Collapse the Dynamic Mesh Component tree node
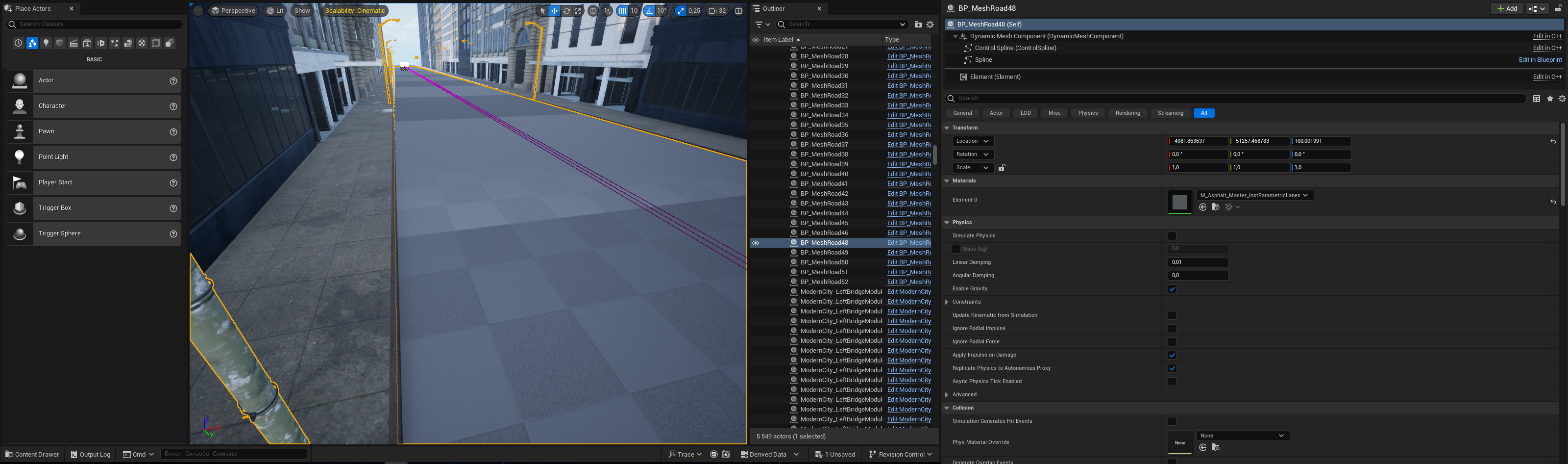The width and height of the screenshot is (1568, 464). [955, 36]
